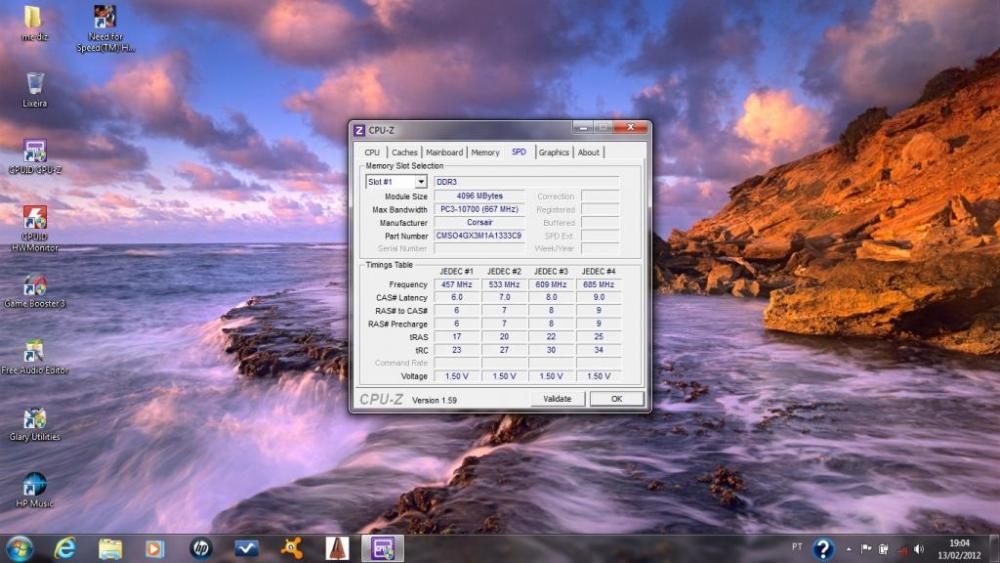Launch Game Booster 3 from desktop
This screenshot has height=563, width=1000.
click(35, 287)
